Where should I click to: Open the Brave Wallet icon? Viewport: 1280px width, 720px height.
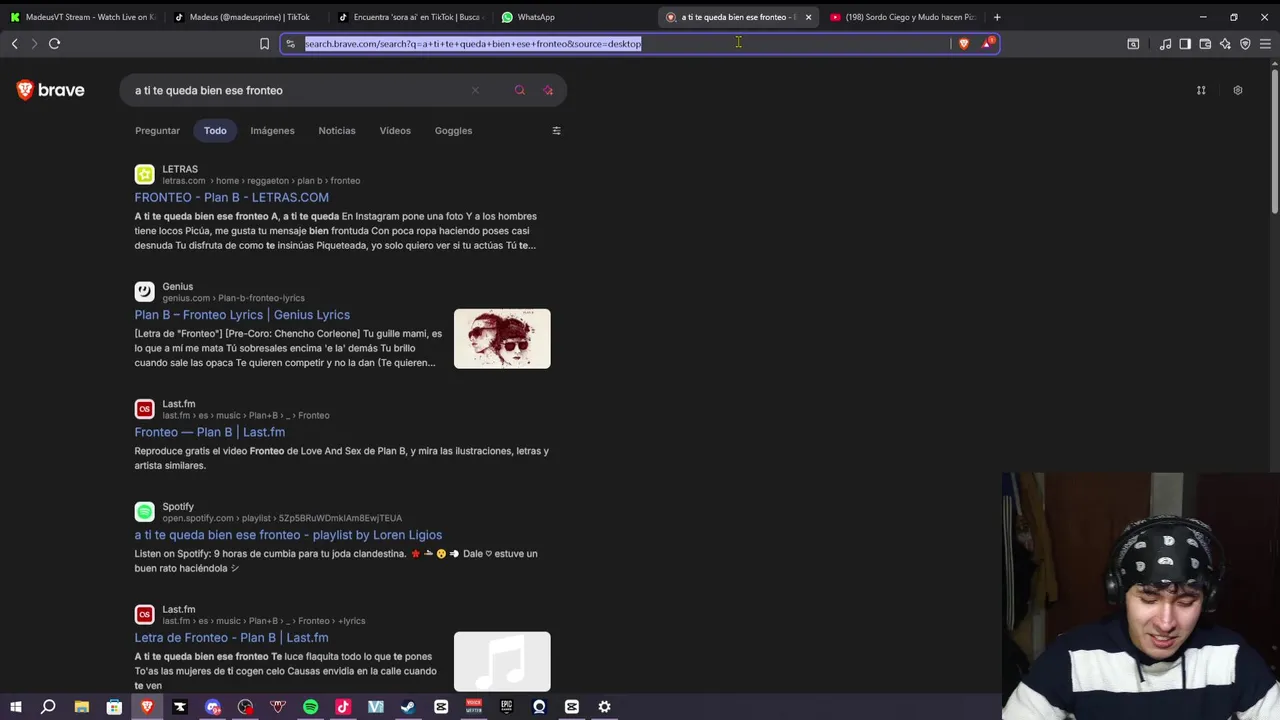[x=1205, y=44]
